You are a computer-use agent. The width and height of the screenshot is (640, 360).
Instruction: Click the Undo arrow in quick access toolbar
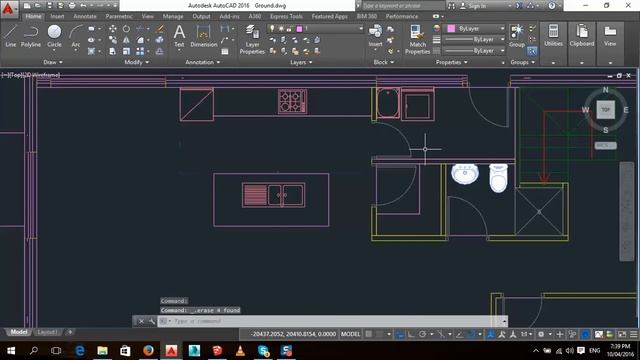coord(83,6)
